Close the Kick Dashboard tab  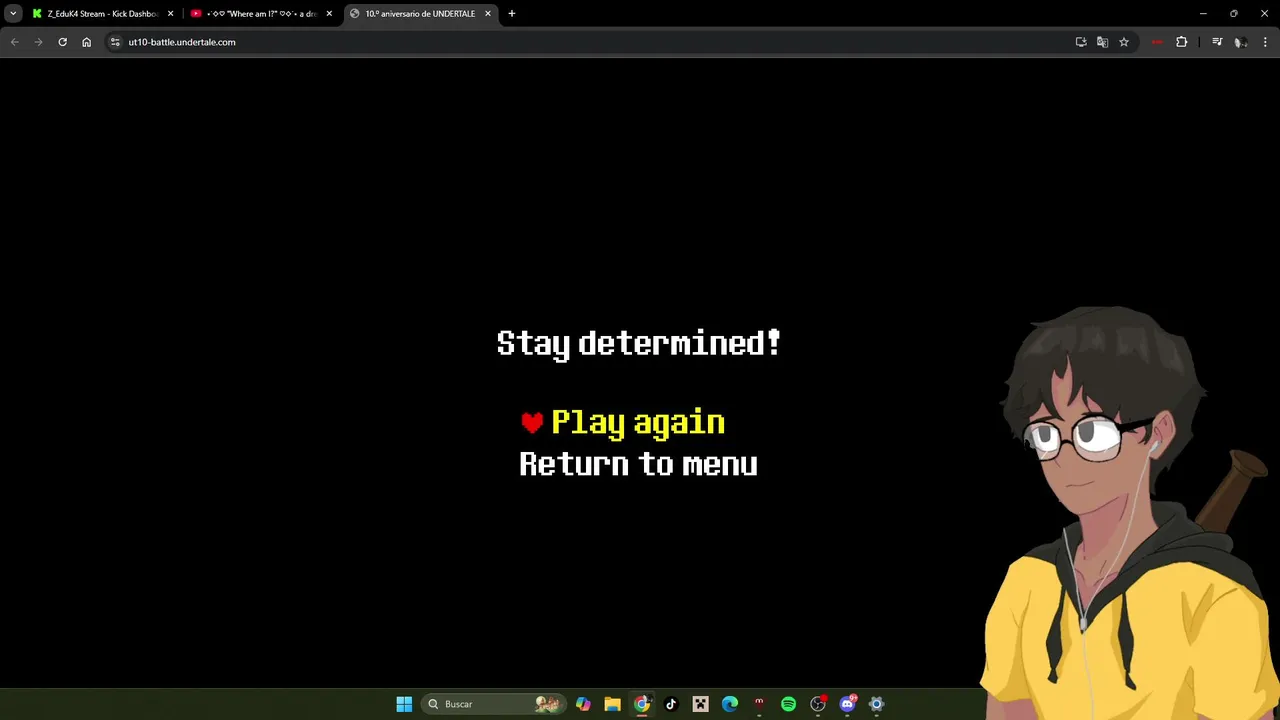tap(170, 14)
